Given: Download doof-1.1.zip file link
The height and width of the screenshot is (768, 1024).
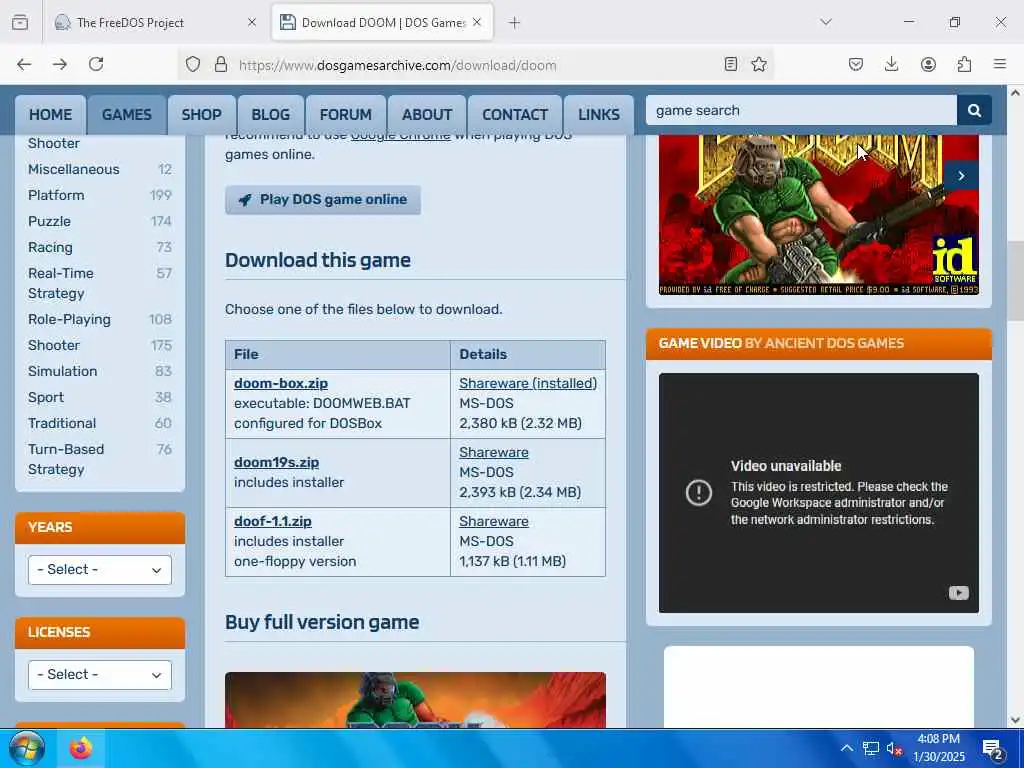Looking at the screenshot, I should pyautogui.click(x=272, y=521).
